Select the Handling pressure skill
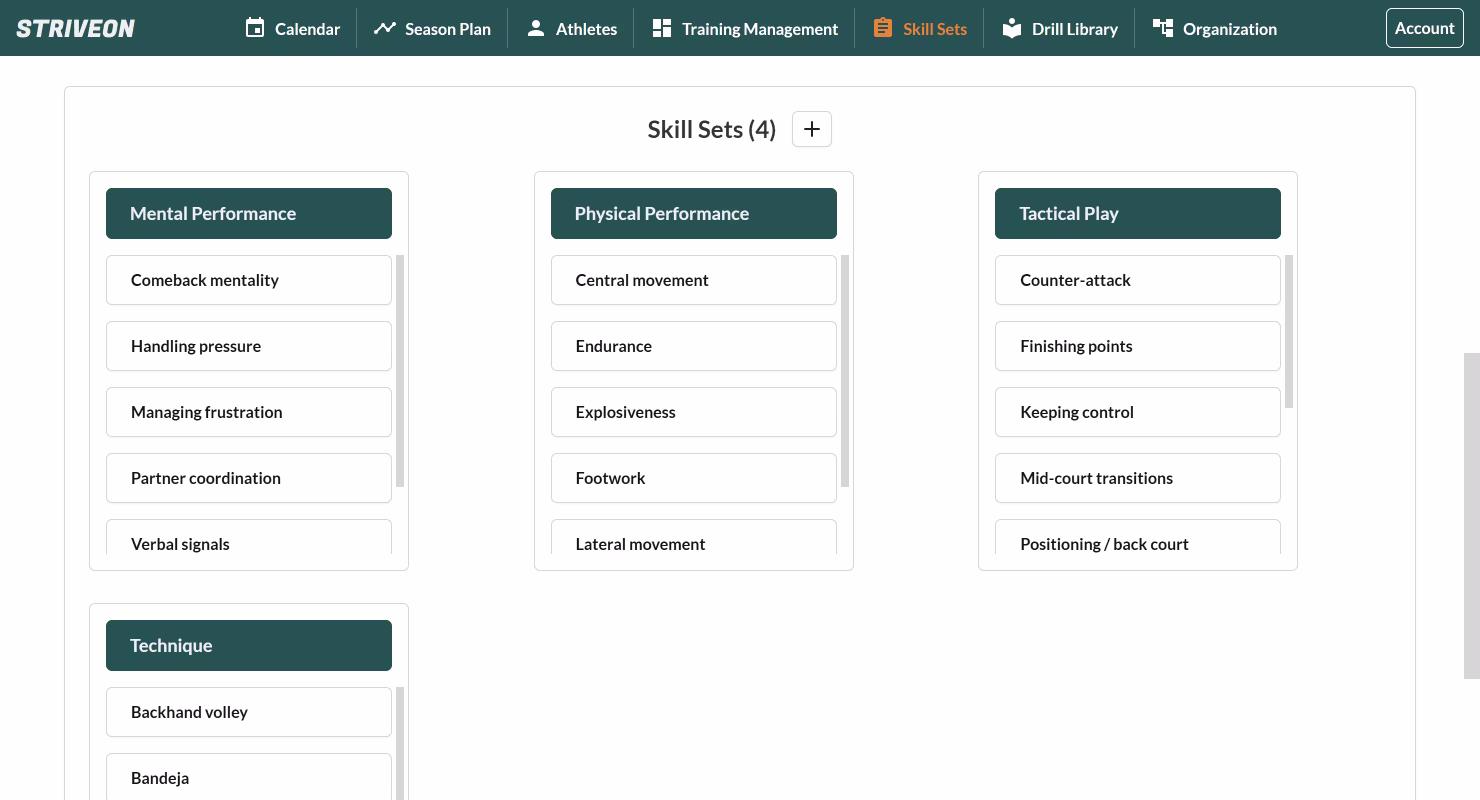 tap(249, 346)
